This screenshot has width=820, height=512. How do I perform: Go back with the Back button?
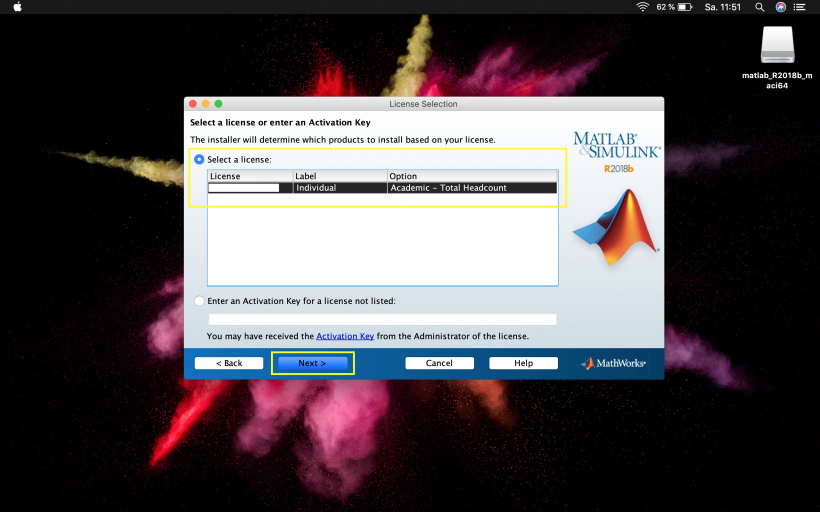(x=229, y=363)
